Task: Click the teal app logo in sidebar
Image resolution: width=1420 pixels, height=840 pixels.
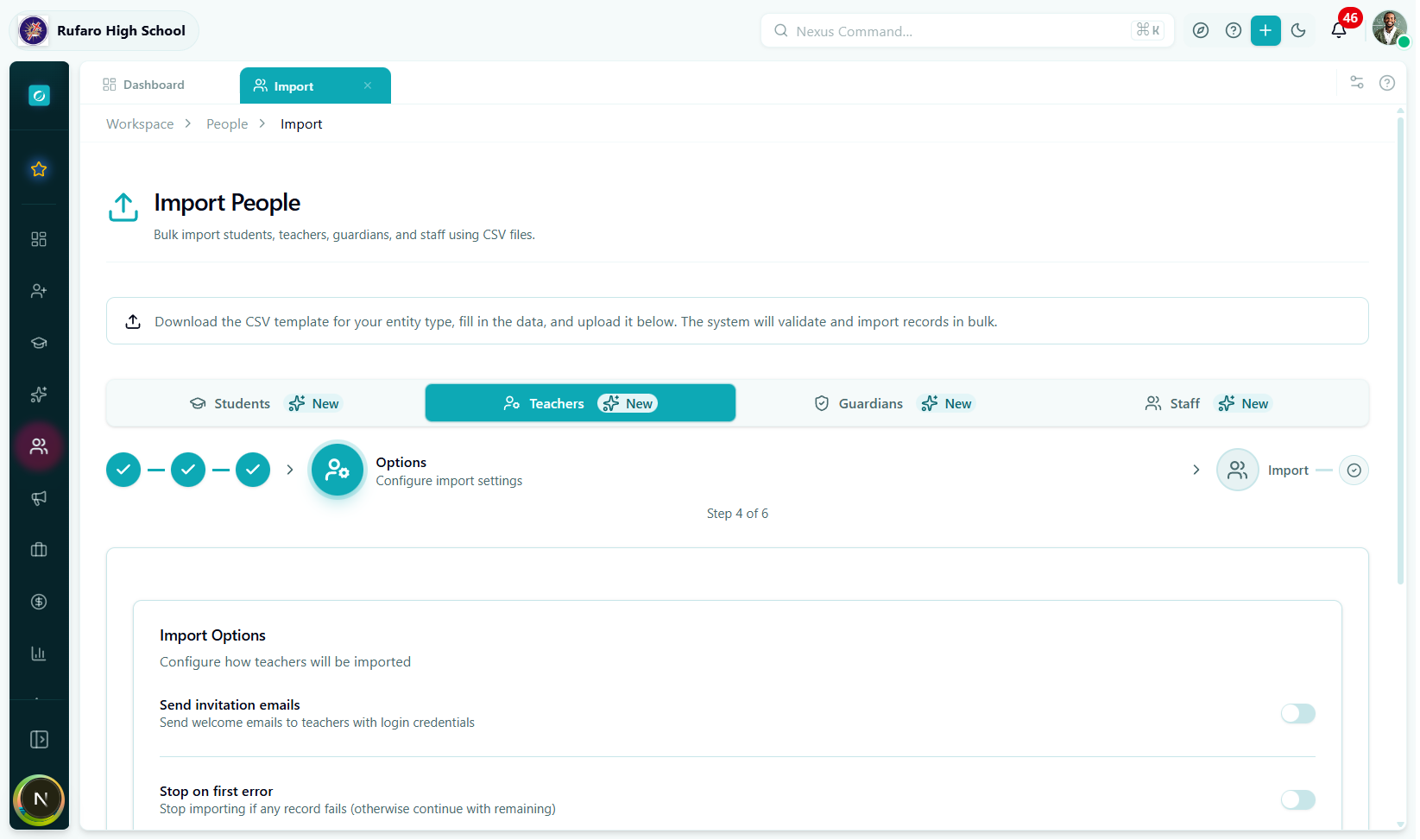Action: pos(39,96)
